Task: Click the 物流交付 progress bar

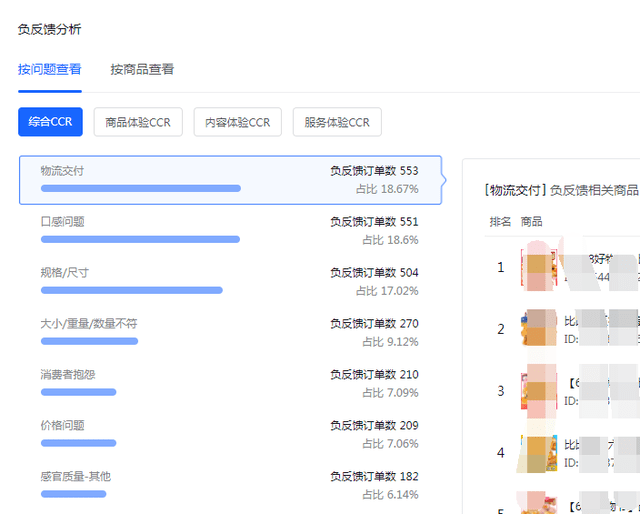Action: (x=141, y=188)
